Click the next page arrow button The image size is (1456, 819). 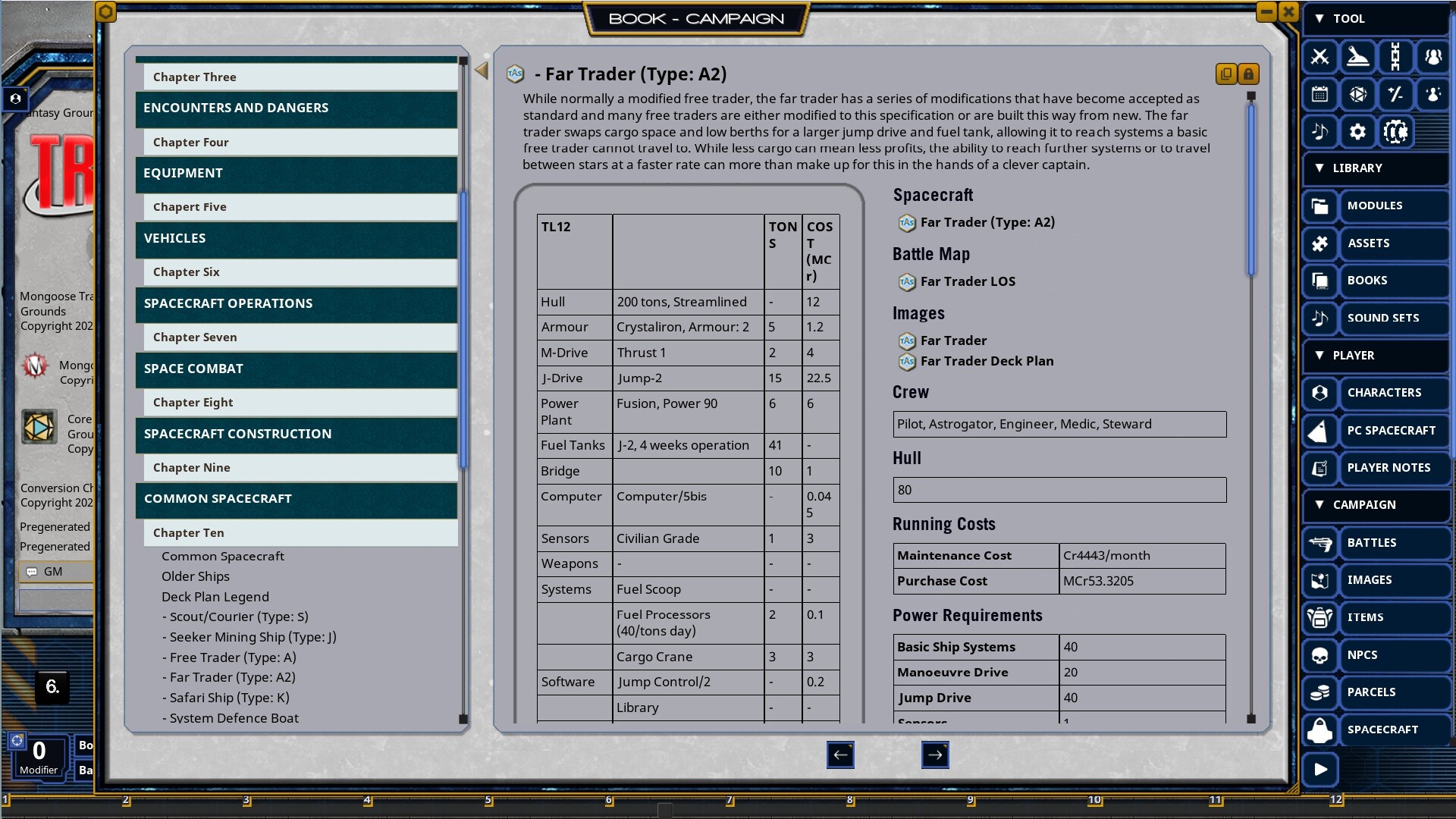pos(935,755)
